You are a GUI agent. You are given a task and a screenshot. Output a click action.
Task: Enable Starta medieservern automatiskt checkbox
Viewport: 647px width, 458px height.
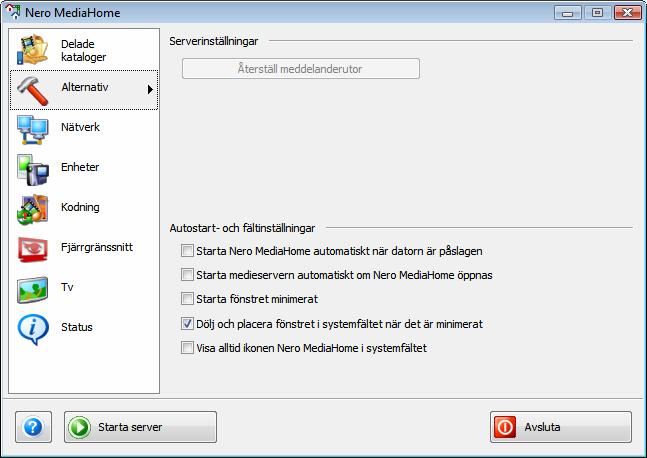tap(187, 274)
